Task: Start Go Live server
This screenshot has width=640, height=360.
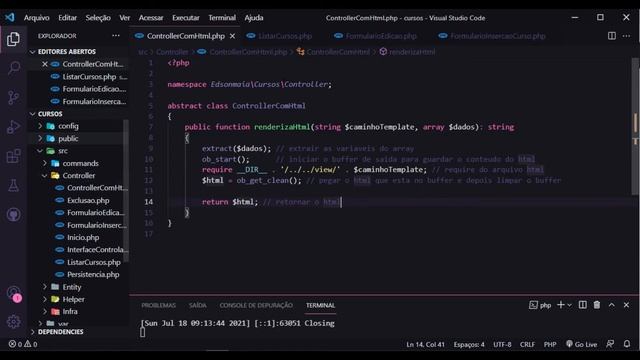Action: [581, 344]
